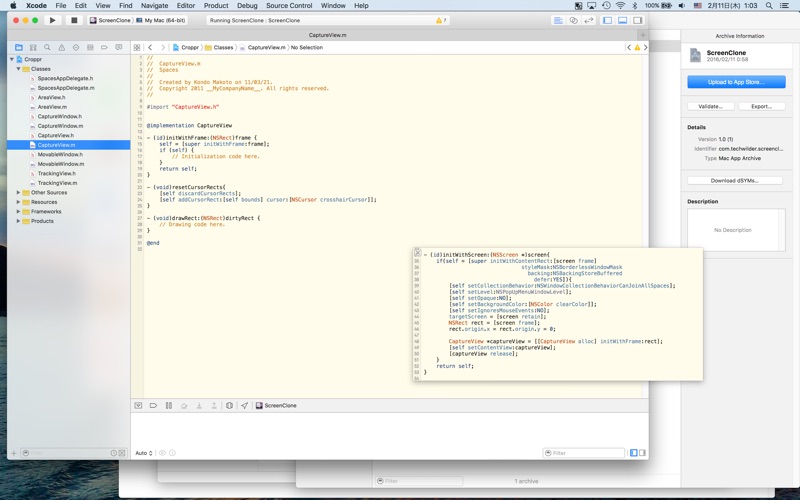Screen dimensions: 800x500
Task: Close the code preview popup with its X
Action: tap(417, 253)
